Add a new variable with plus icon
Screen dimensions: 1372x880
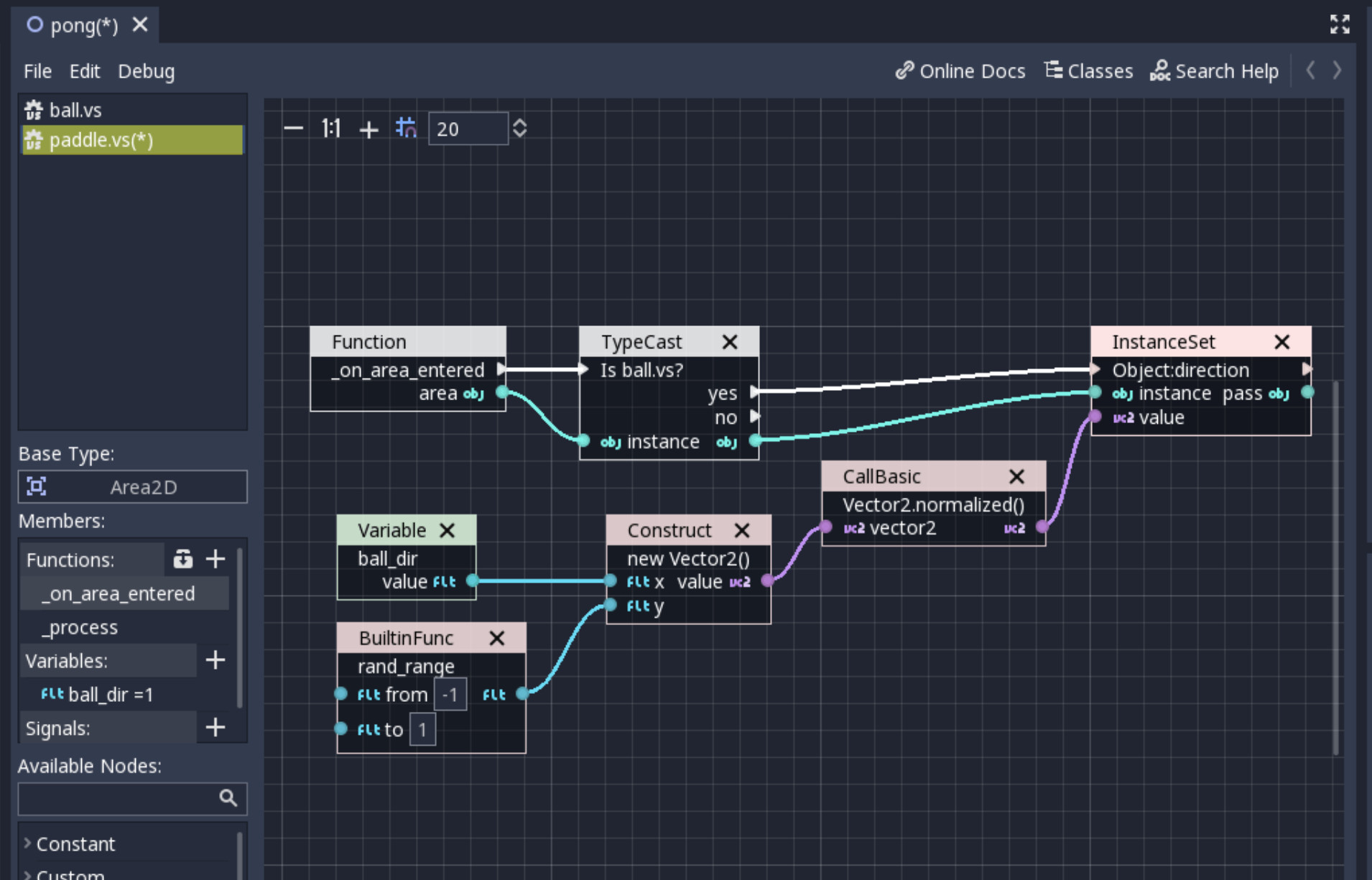[x=215, y=660]
